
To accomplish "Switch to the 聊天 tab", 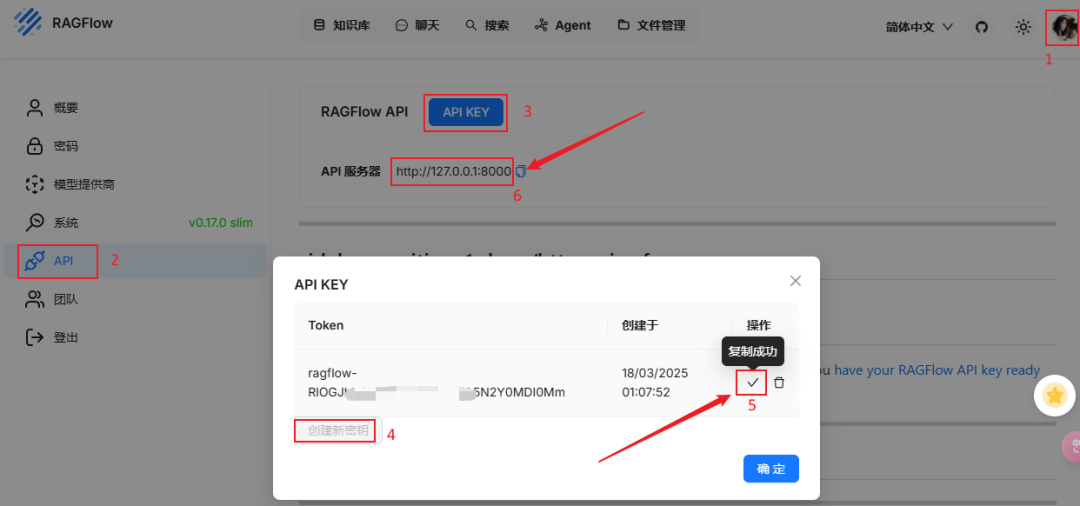I will pyautogui.click(x=417, y=25).
